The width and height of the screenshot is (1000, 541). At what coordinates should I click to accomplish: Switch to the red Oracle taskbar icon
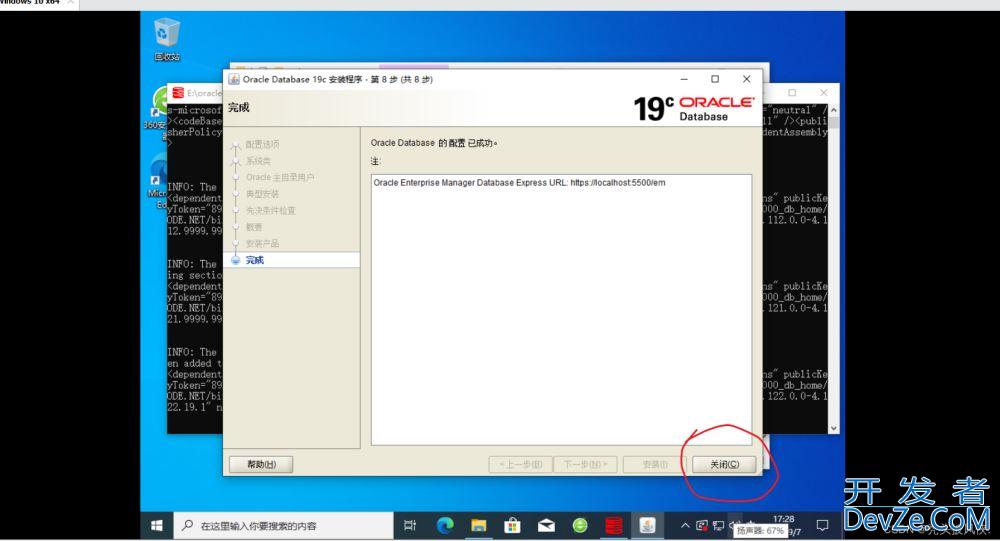[614, 526]
